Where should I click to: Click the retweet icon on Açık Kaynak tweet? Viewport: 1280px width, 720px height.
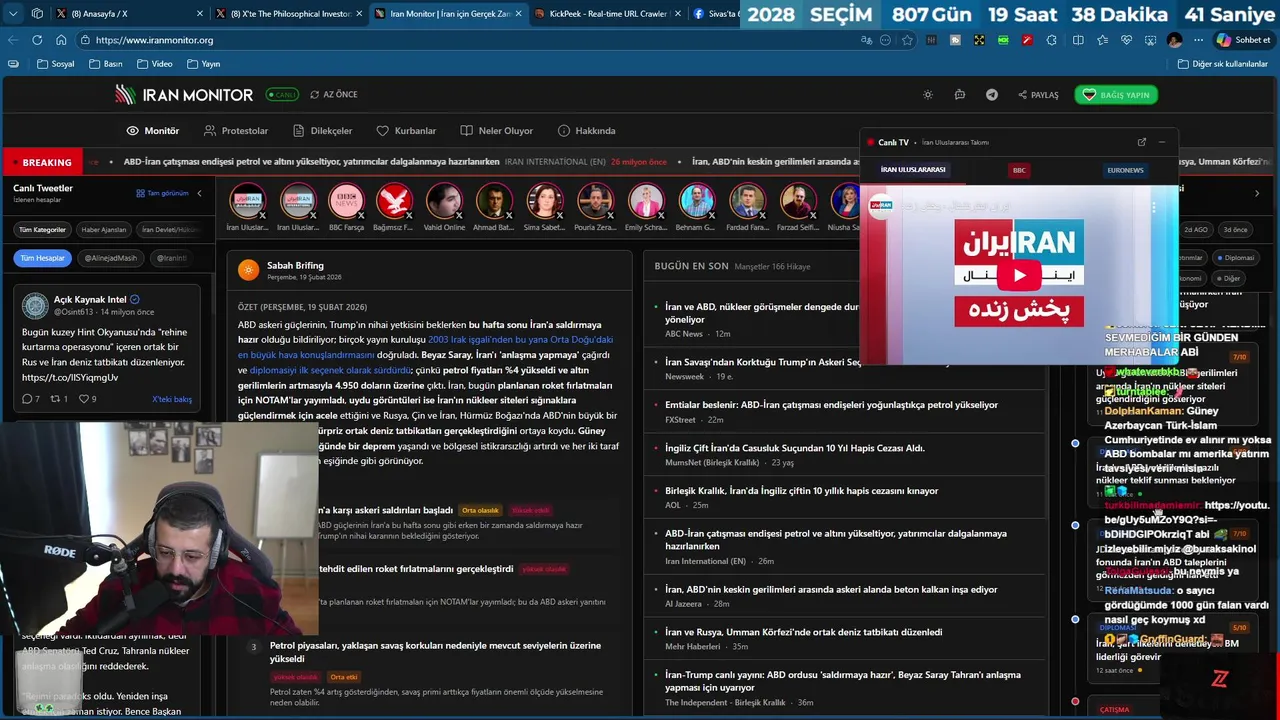55,399
